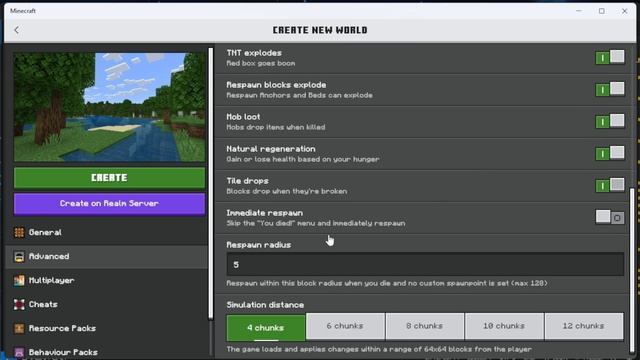Open the General settings tab
Image resolution: width=640 pixels, height=360 pixels.
point(107,232)
